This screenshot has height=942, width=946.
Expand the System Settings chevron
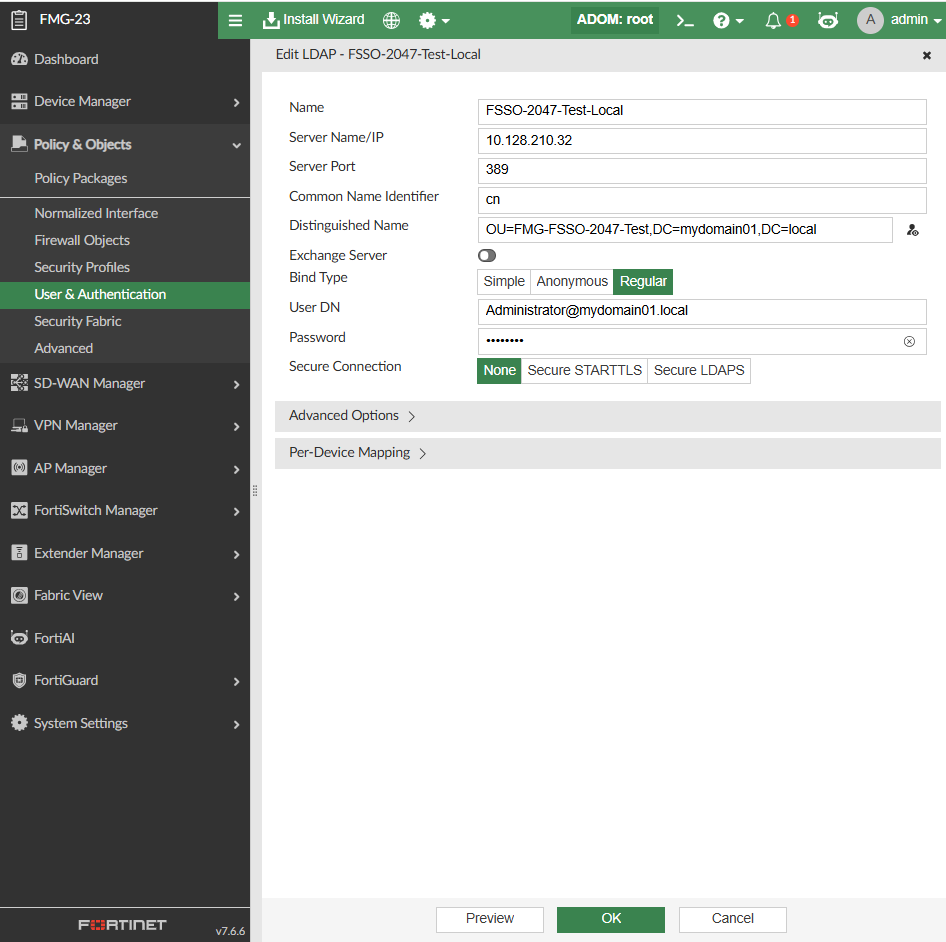coord(236,725)
